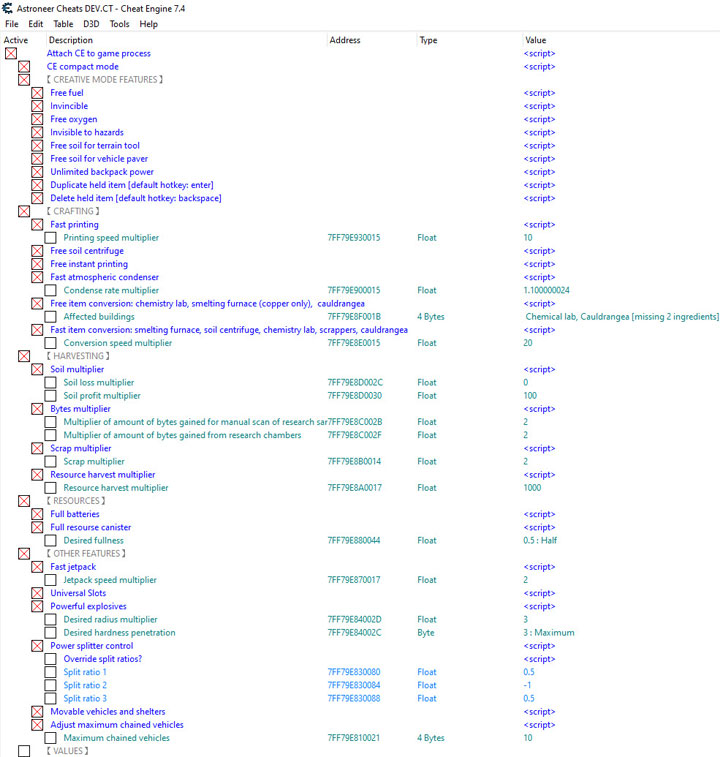Check the Override split ratios? box

point(50,659)
